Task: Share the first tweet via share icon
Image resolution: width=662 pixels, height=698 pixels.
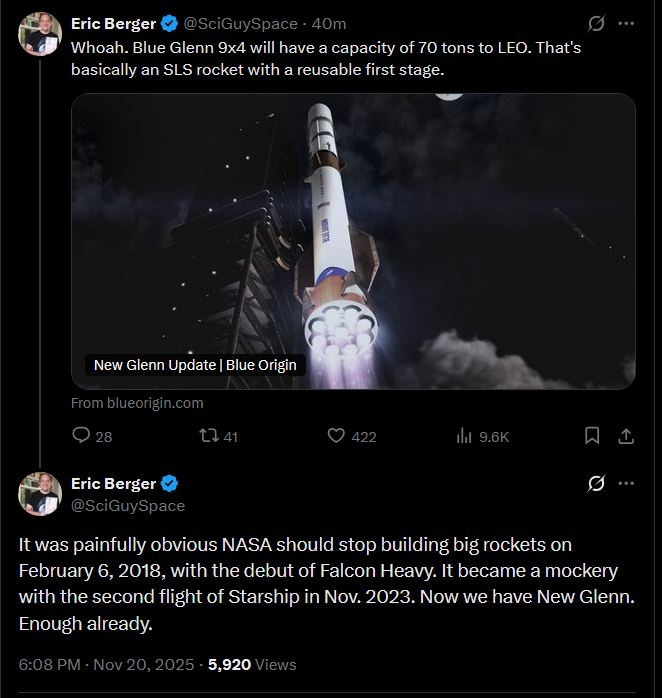Action: [626, 436]
